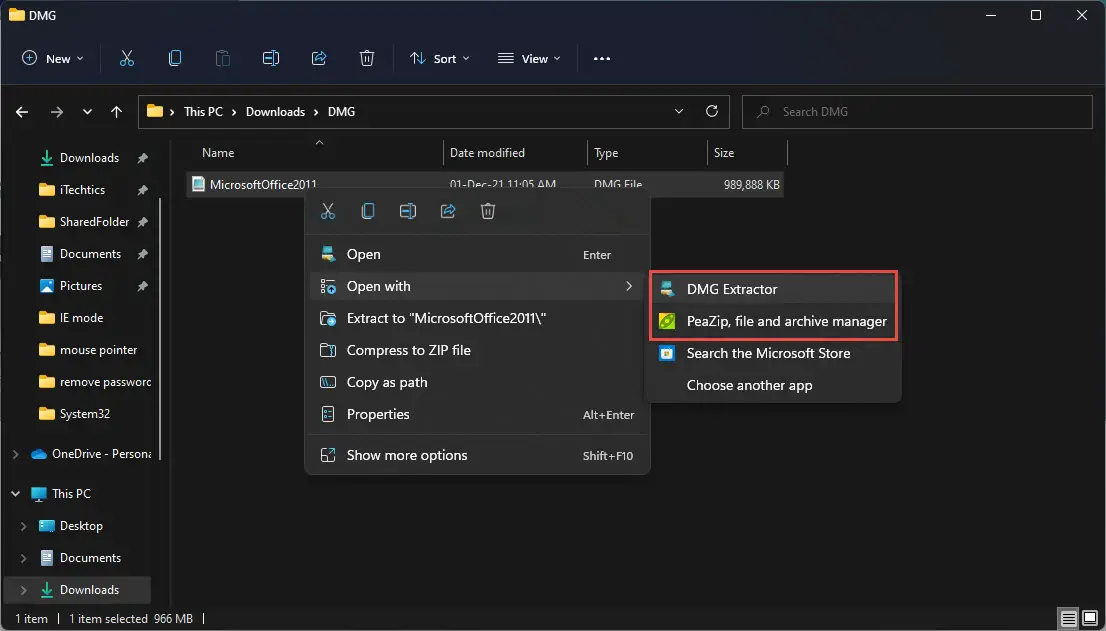Click the Paste icon in the top toolbar

[x=223, y=59]
